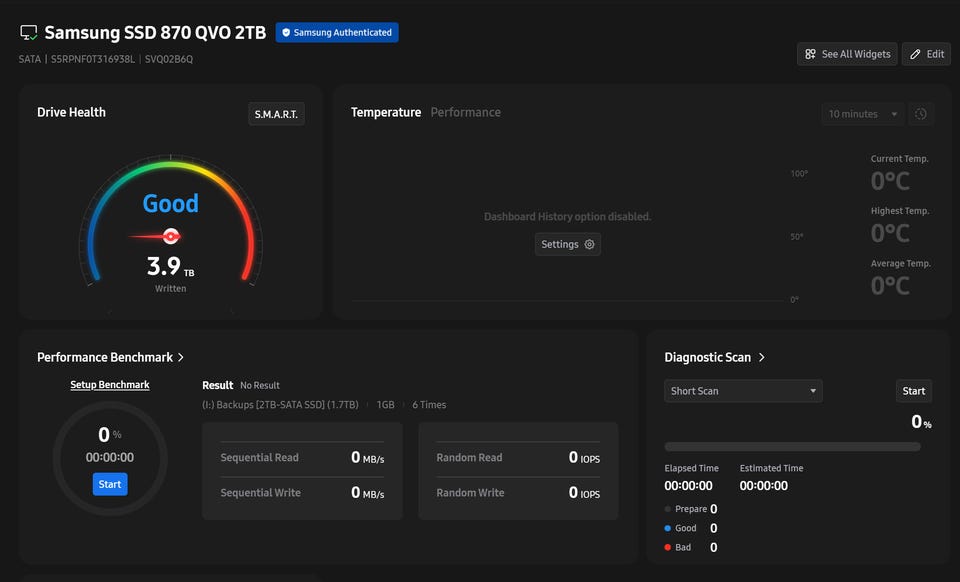This screenshot has width=960, height=582.
Task: Click the firmware version SVQ02B6Q
Action: 169,59
